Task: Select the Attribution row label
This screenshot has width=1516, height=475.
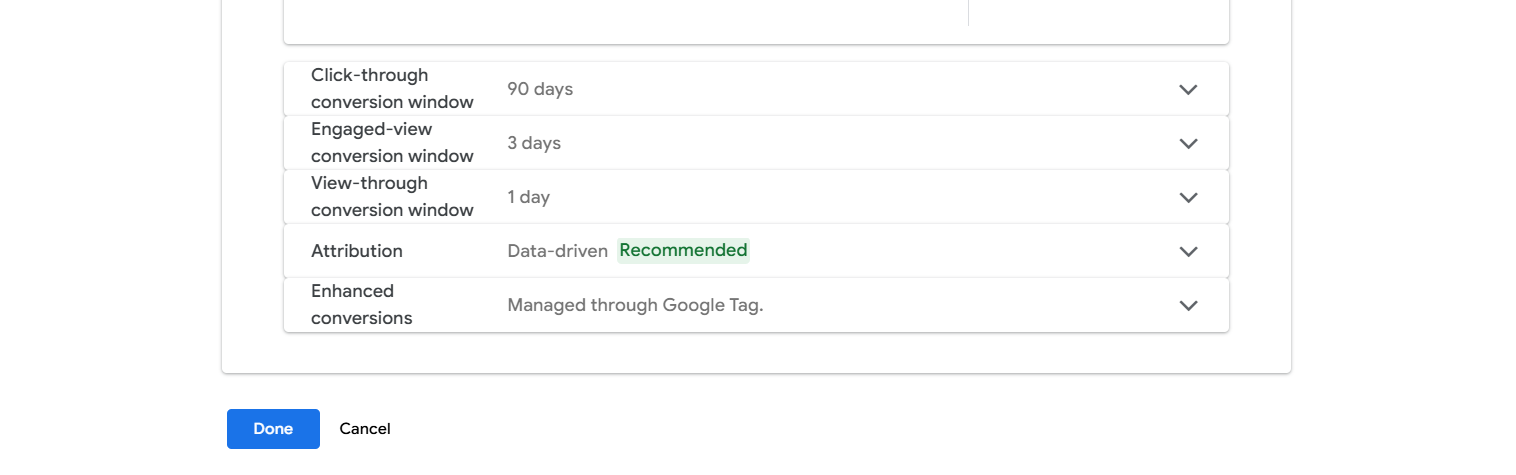Action: point(357,251)
